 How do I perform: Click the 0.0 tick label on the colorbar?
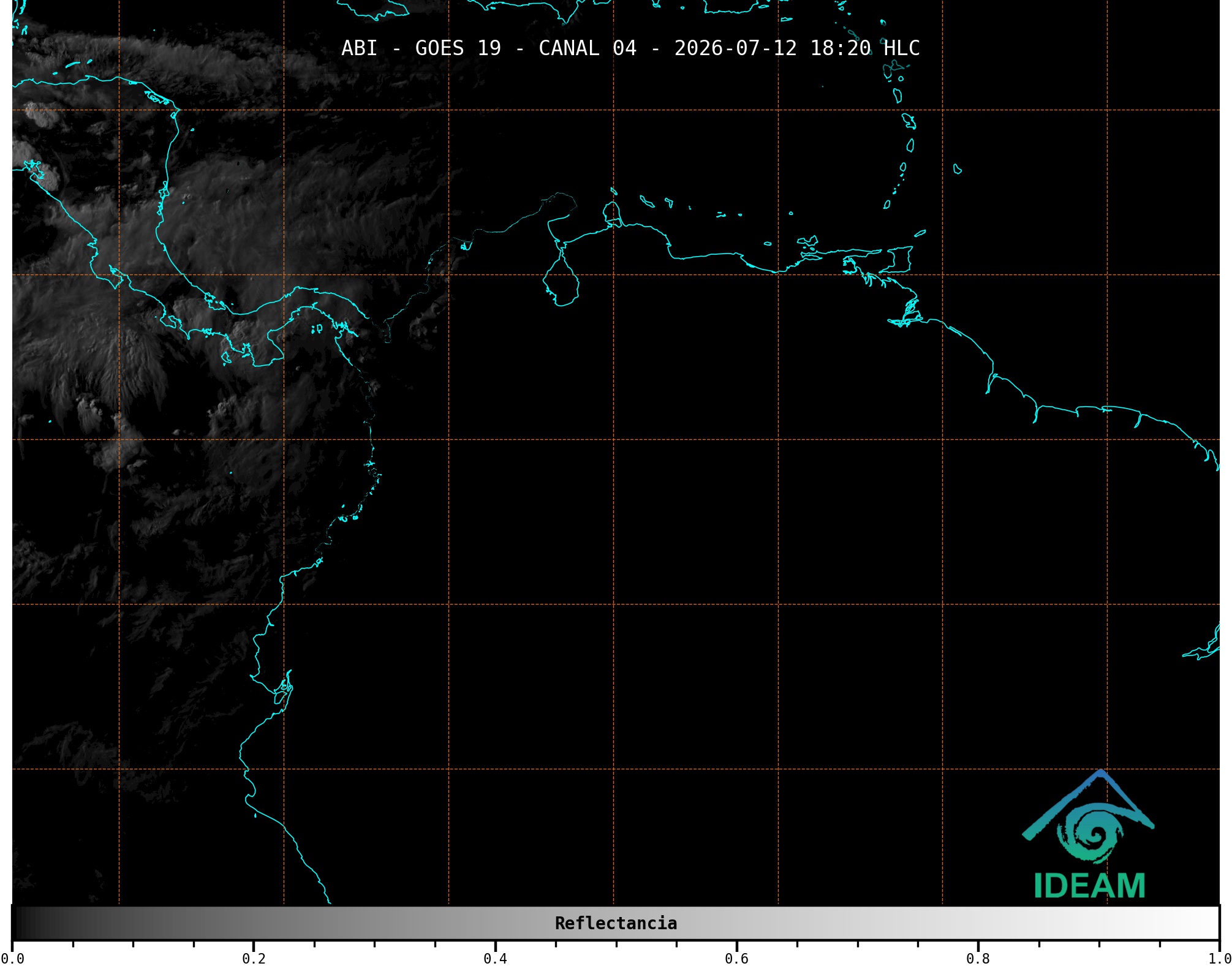[13, 959]
